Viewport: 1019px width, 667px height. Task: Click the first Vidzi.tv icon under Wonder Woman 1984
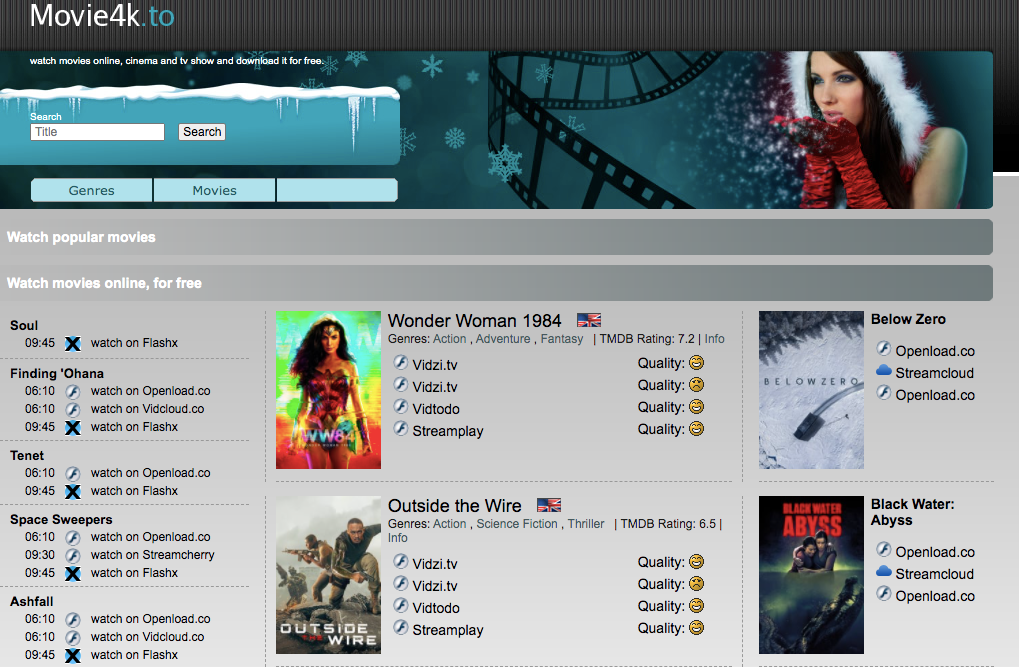tap(401, 362)
